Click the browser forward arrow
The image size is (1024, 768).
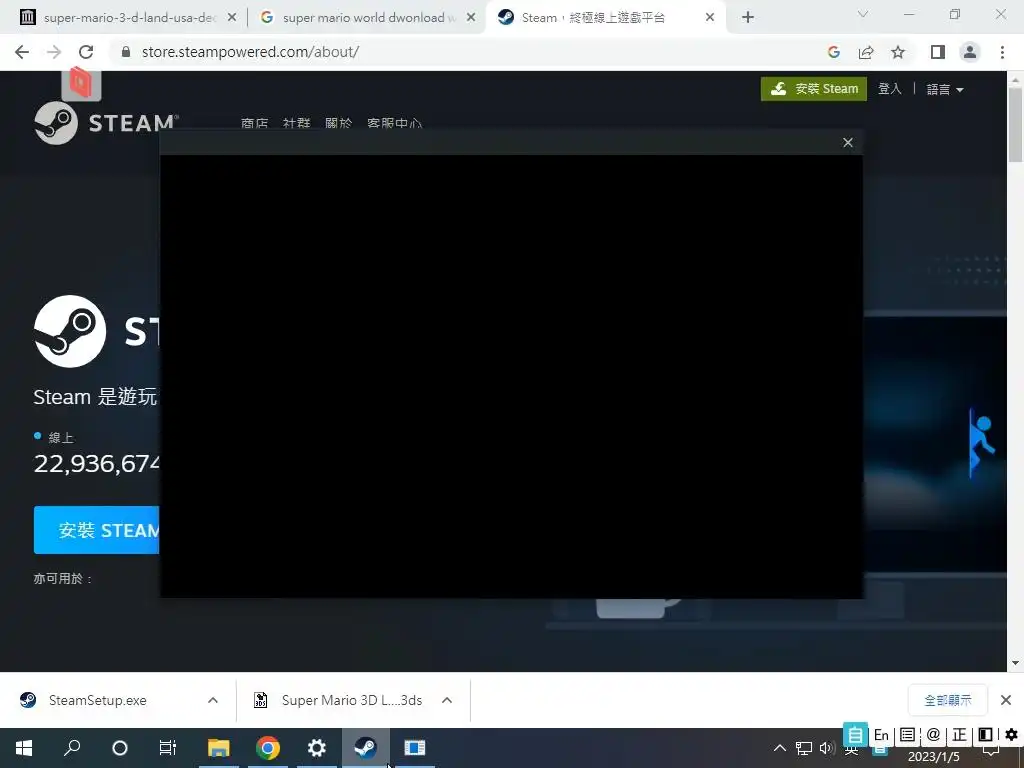click(x=54, y=52)
